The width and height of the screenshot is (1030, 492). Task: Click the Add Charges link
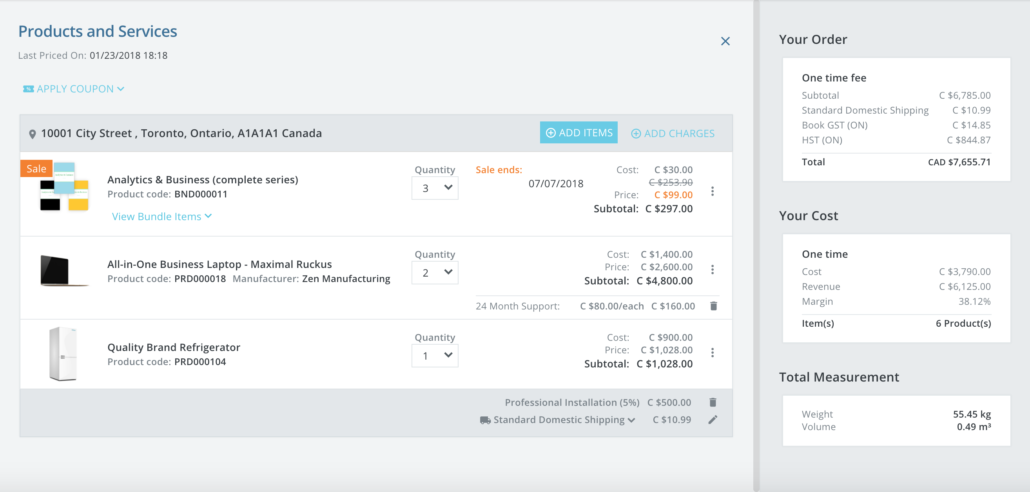tap(672, 133)
